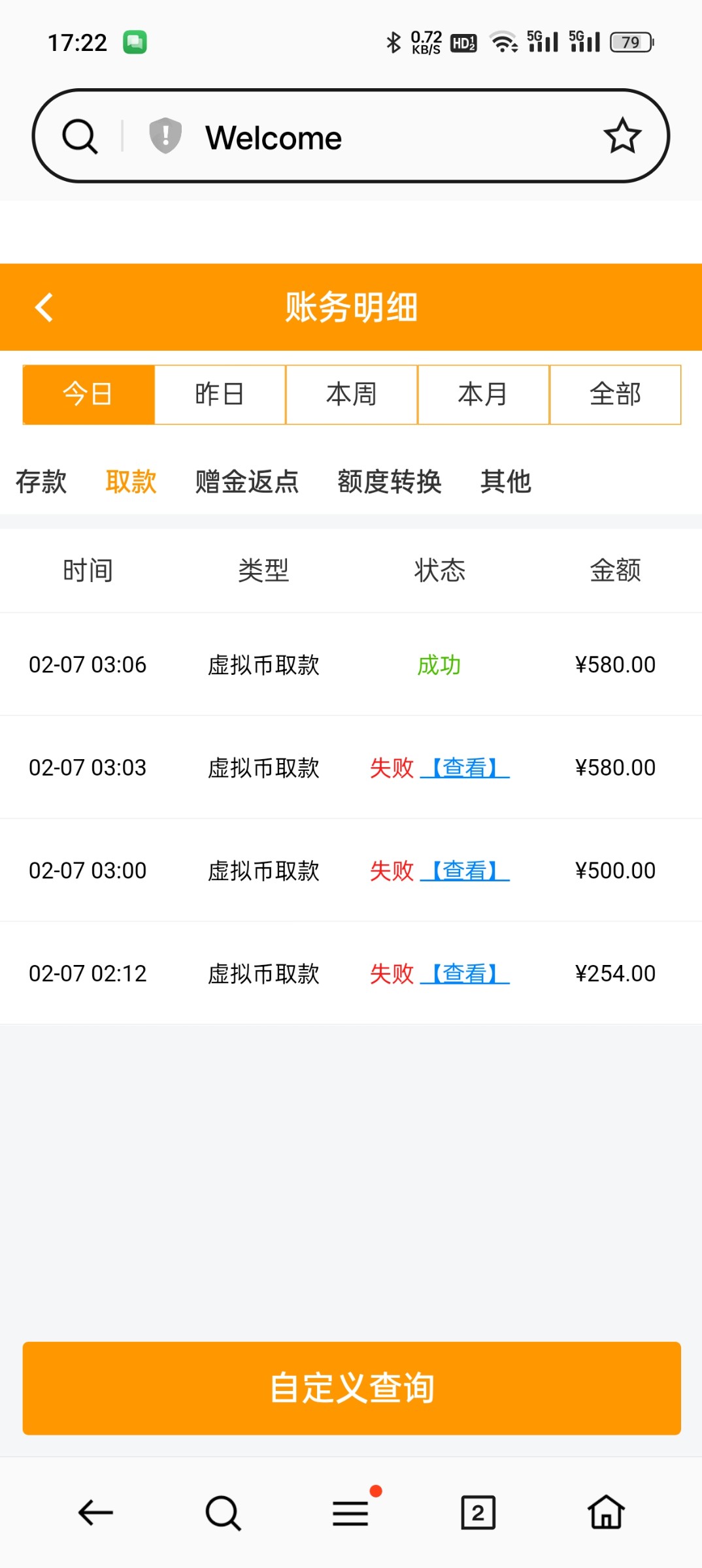Select the 本月 date filter

coord(483,395)
